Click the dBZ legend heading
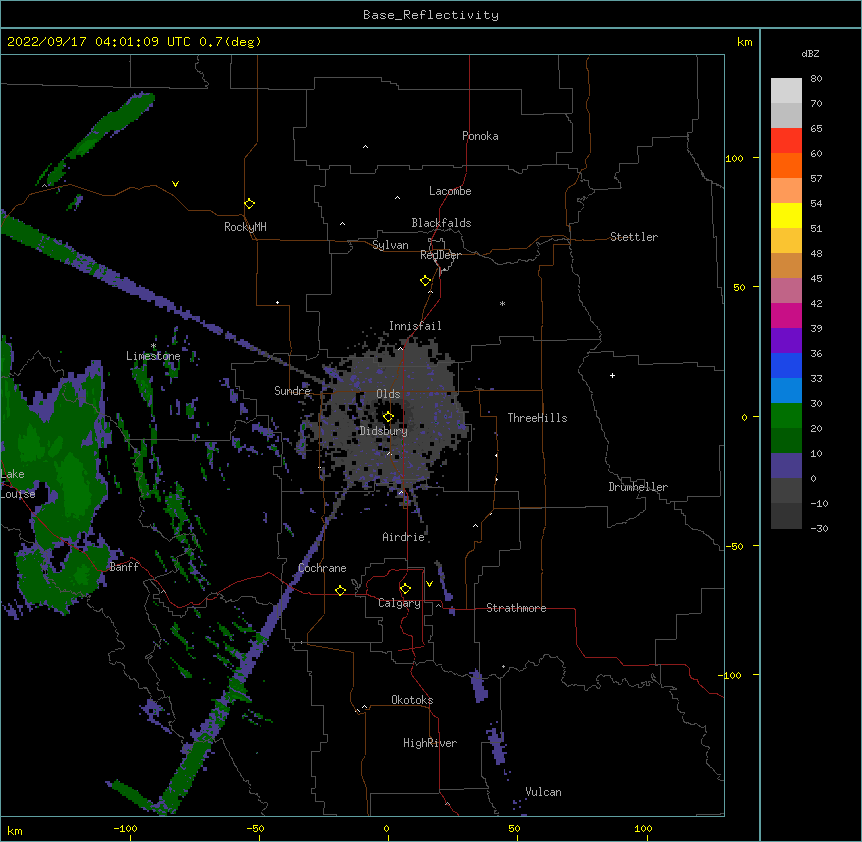Viewport: 862px width, 842px height. click(x=810, y=53)
